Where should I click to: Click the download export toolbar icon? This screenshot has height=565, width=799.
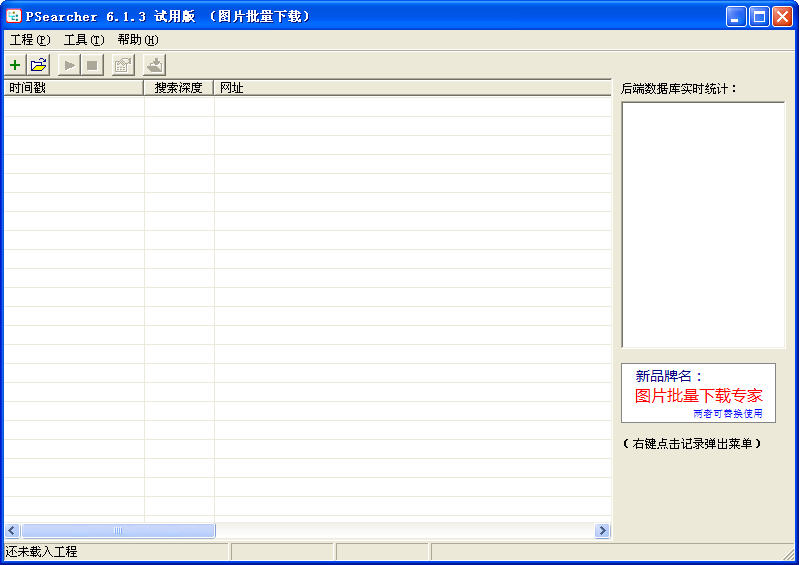(154, 65)
